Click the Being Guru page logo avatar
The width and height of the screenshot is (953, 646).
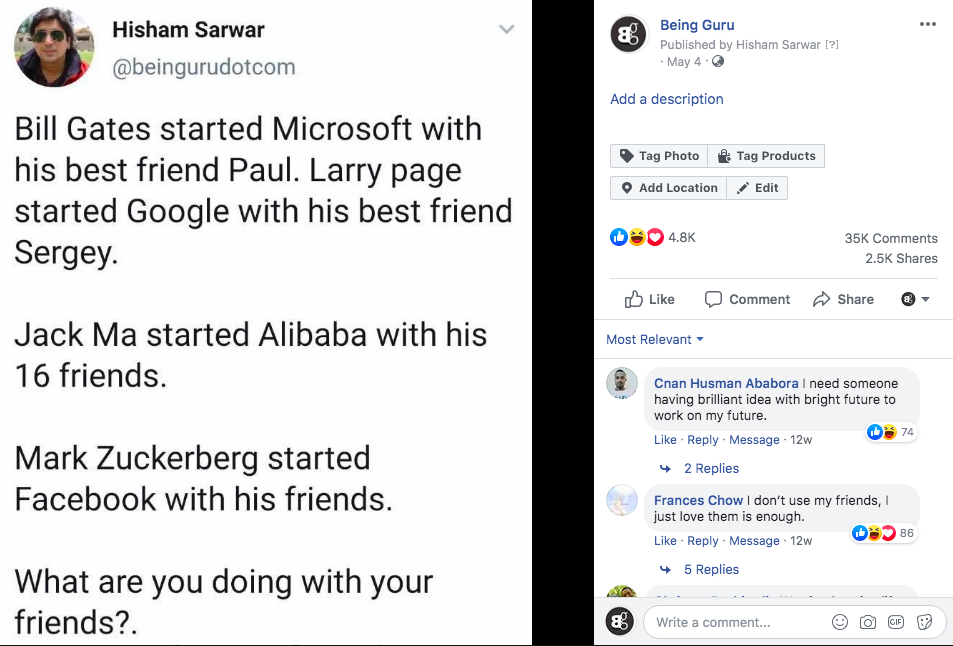pos(628,35)
